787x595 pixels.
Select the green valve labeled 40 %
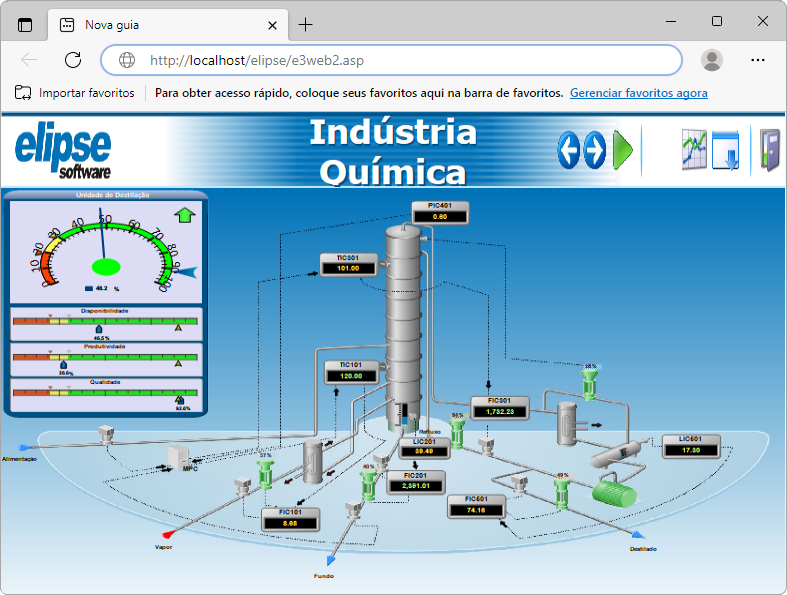369,485
